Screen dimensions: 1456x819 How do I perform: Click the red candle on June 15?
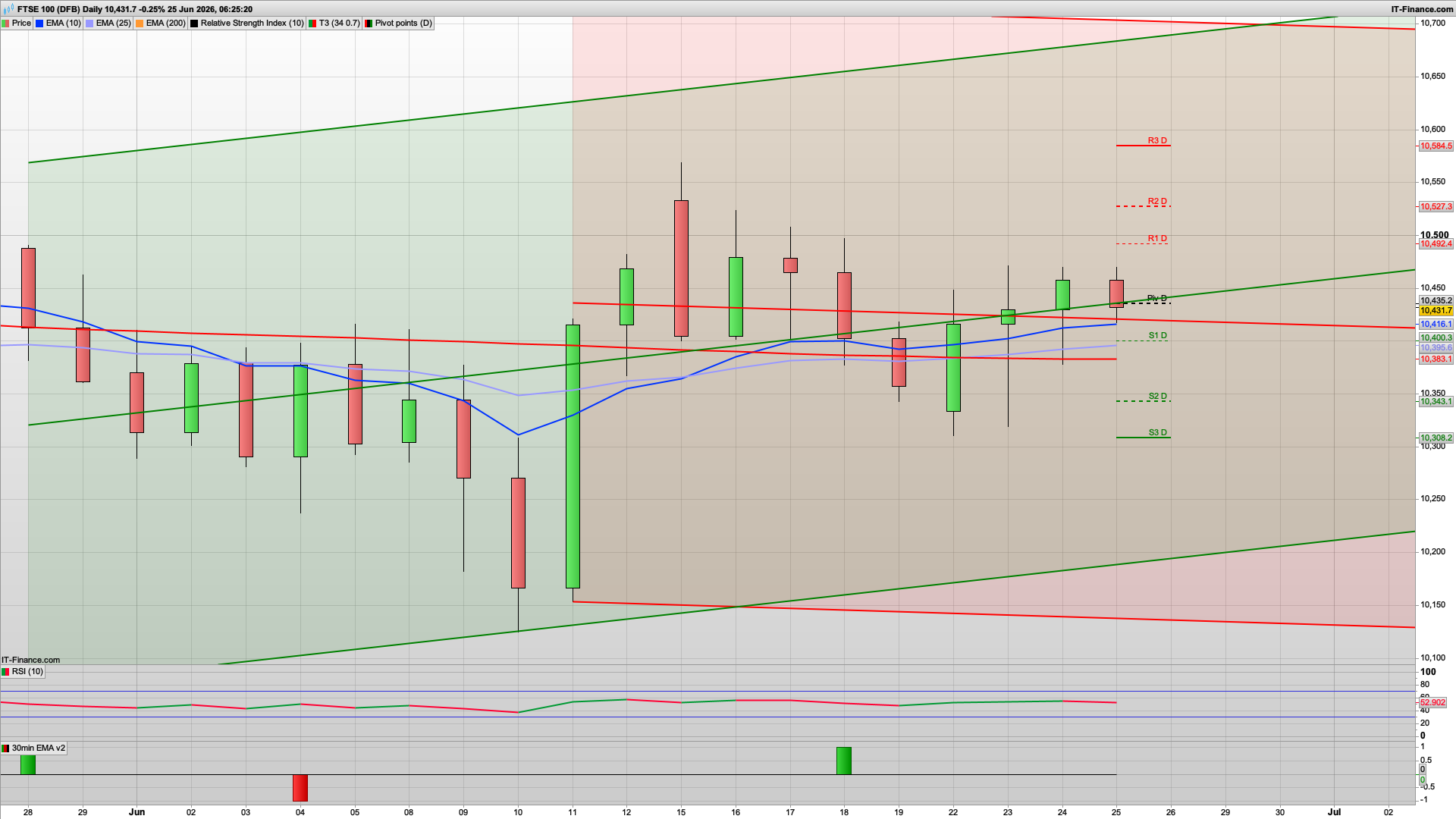(x=681, y=268)
